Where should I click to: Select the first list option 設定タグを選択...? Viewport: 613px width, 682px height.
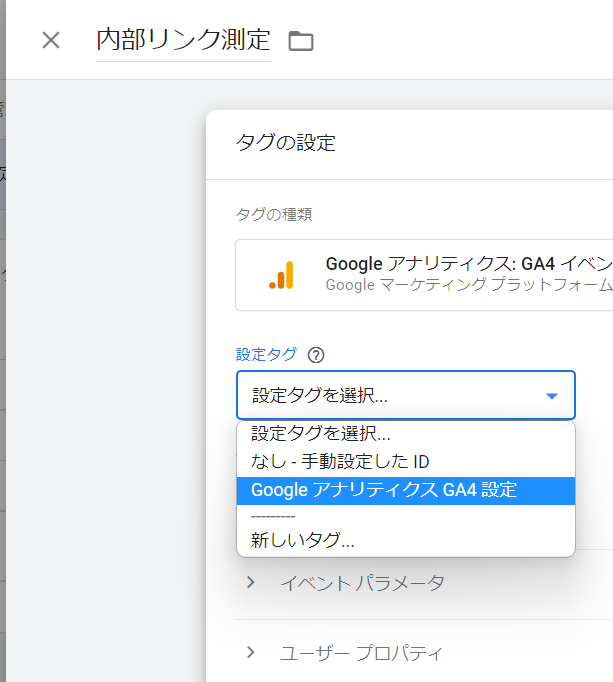pos(321,434)
